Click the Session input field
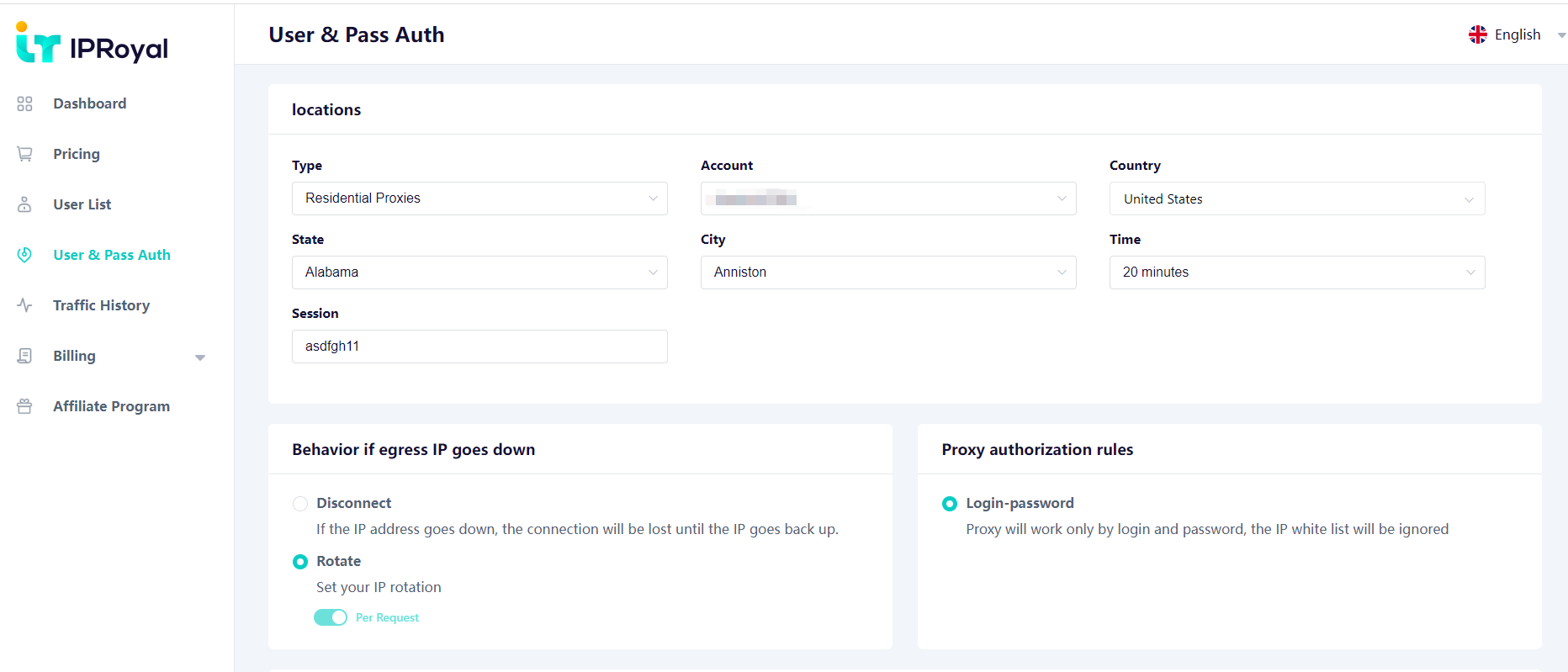The image size is (1568, 672). [479, 347]
